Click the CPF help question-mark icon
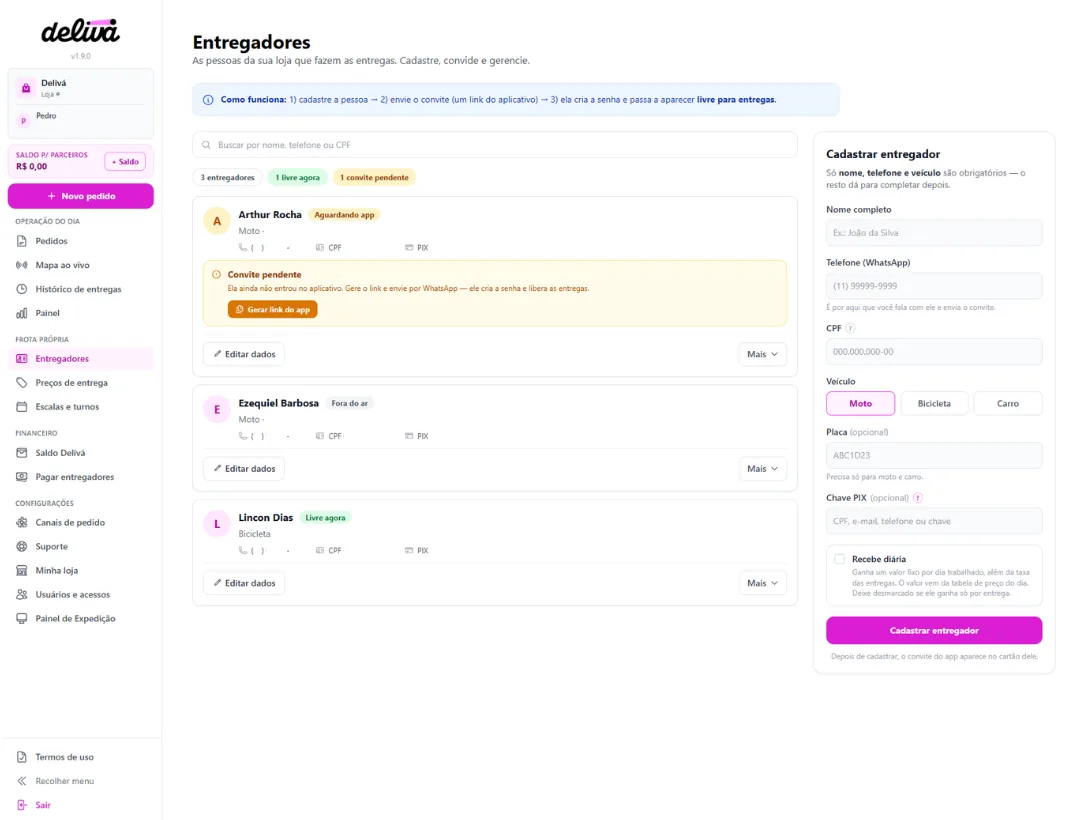 pos(850,328)
